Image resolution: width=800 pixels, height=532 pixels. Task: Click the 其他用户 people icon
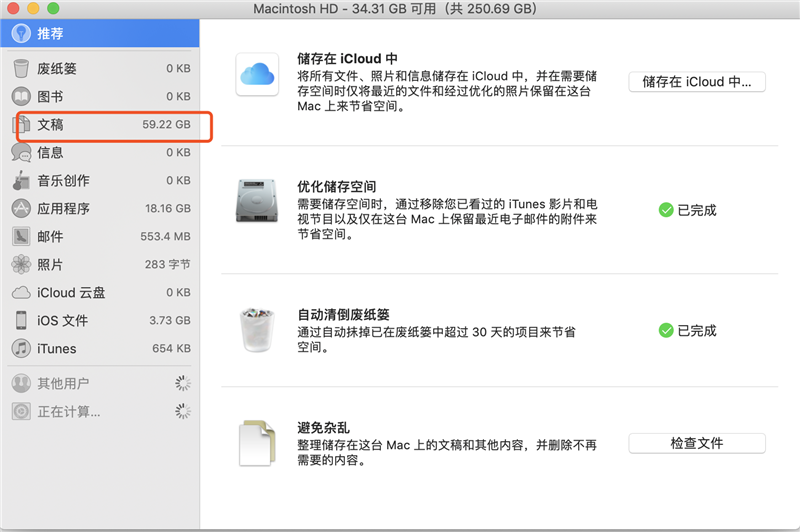coord(21,383)
